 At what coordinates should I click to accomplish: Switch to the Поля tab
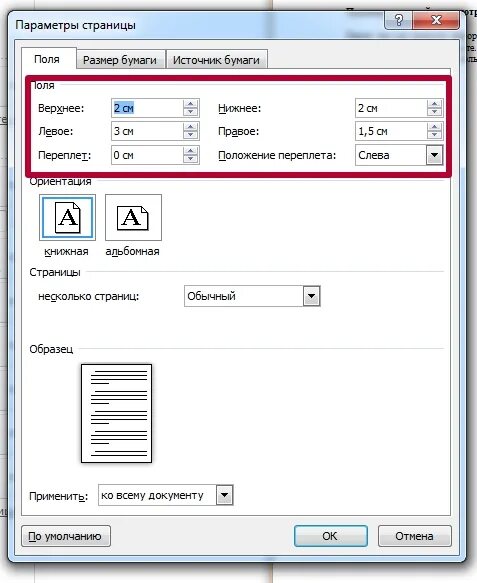click(x=47, y=59)
